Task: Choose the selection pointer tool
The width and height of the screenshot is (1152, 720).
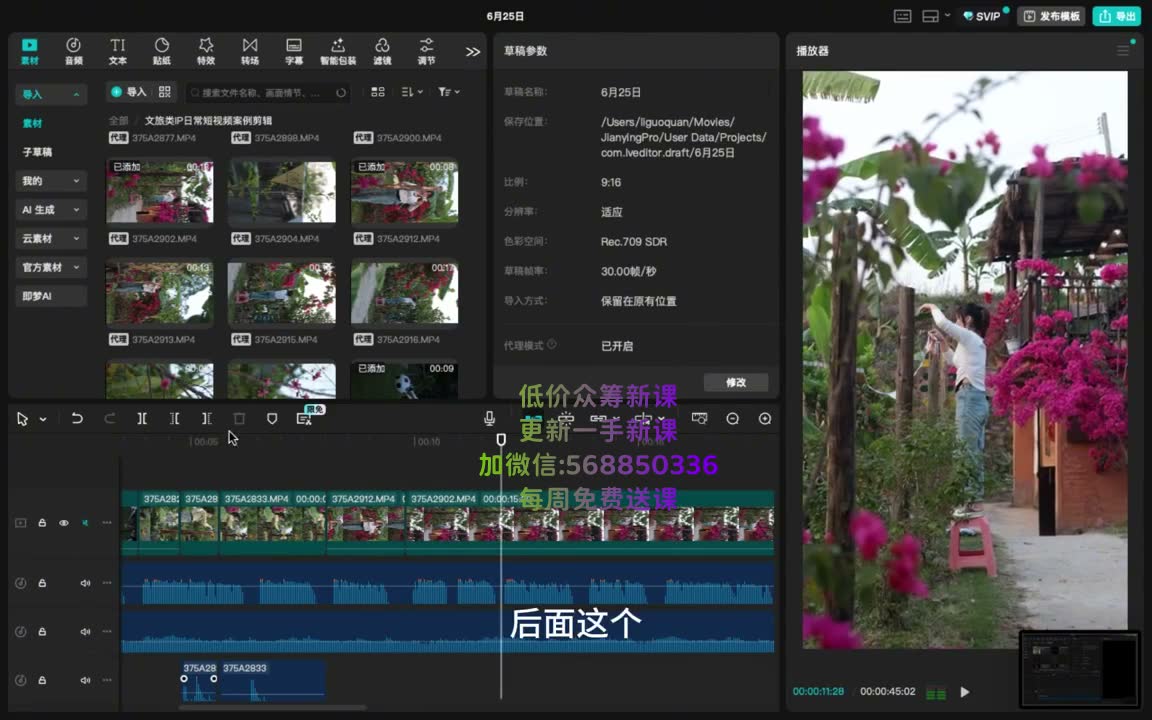Action: click(x=22, y=419)
